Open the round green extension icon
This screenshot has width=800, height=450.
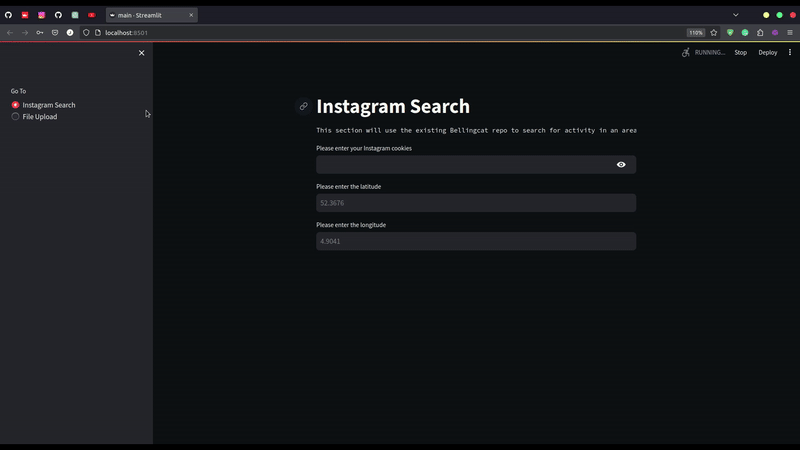coord(745,33)
